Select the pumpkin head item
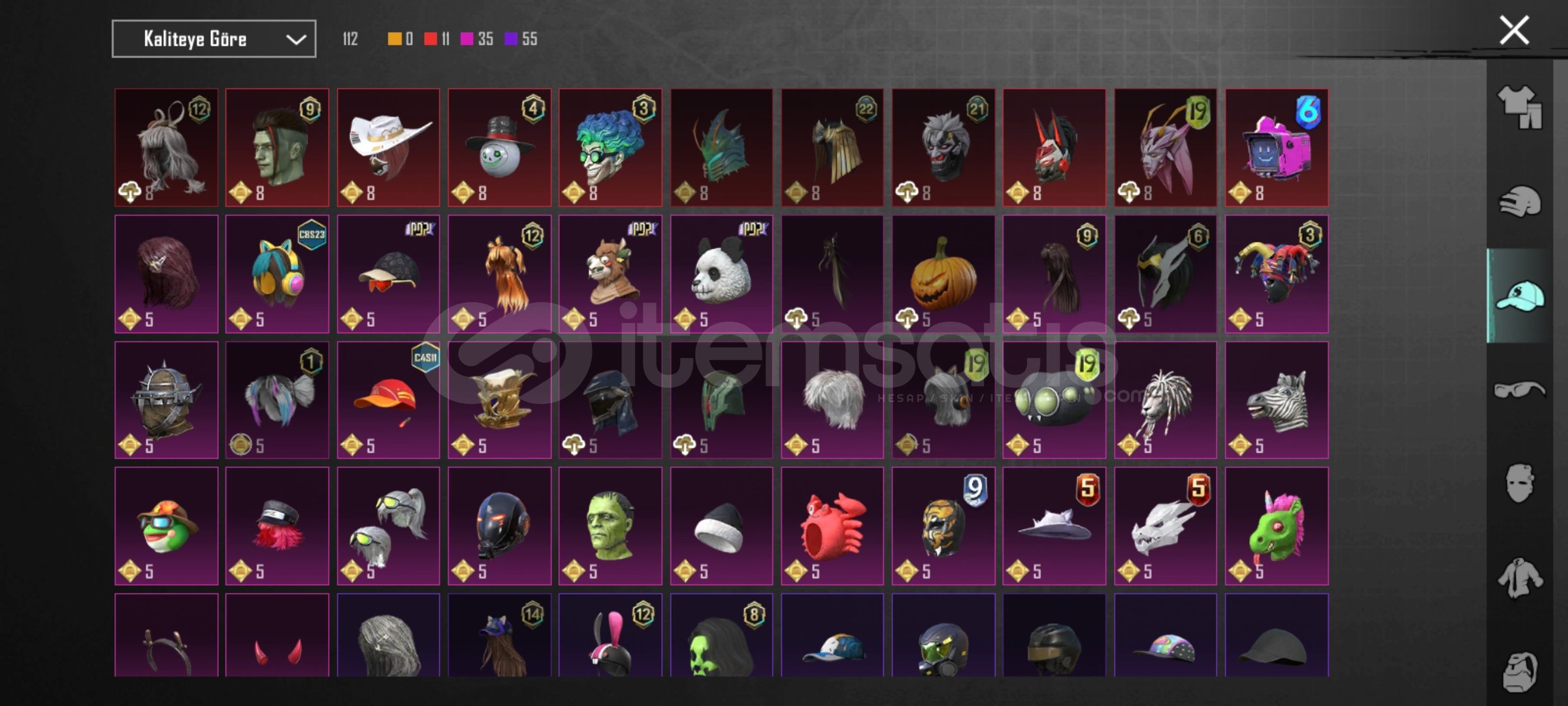Screen dimensions: 1568x706 click(x=943, y=274)
